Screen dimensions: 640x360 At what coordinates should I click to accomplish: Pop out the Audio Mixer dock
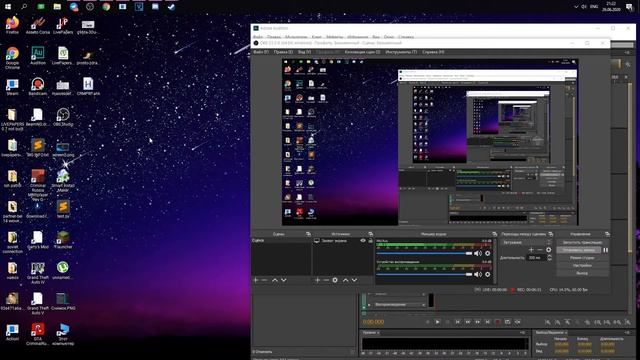(494, 234)
